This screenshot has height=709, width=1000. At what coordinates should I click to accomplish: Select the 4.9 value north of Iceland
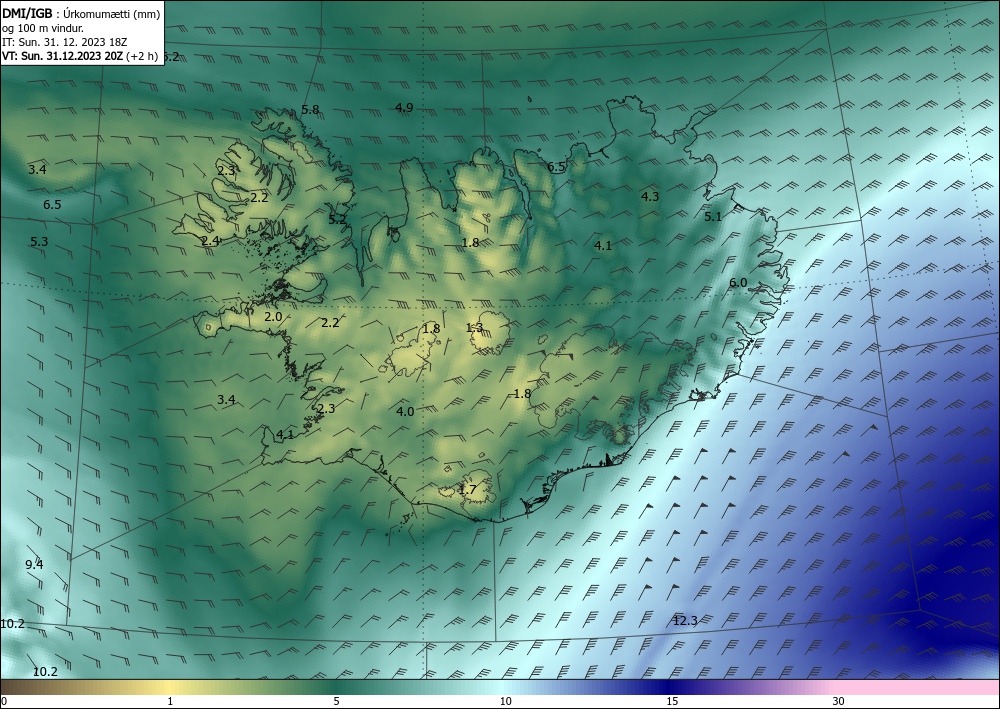pos(404,107)
